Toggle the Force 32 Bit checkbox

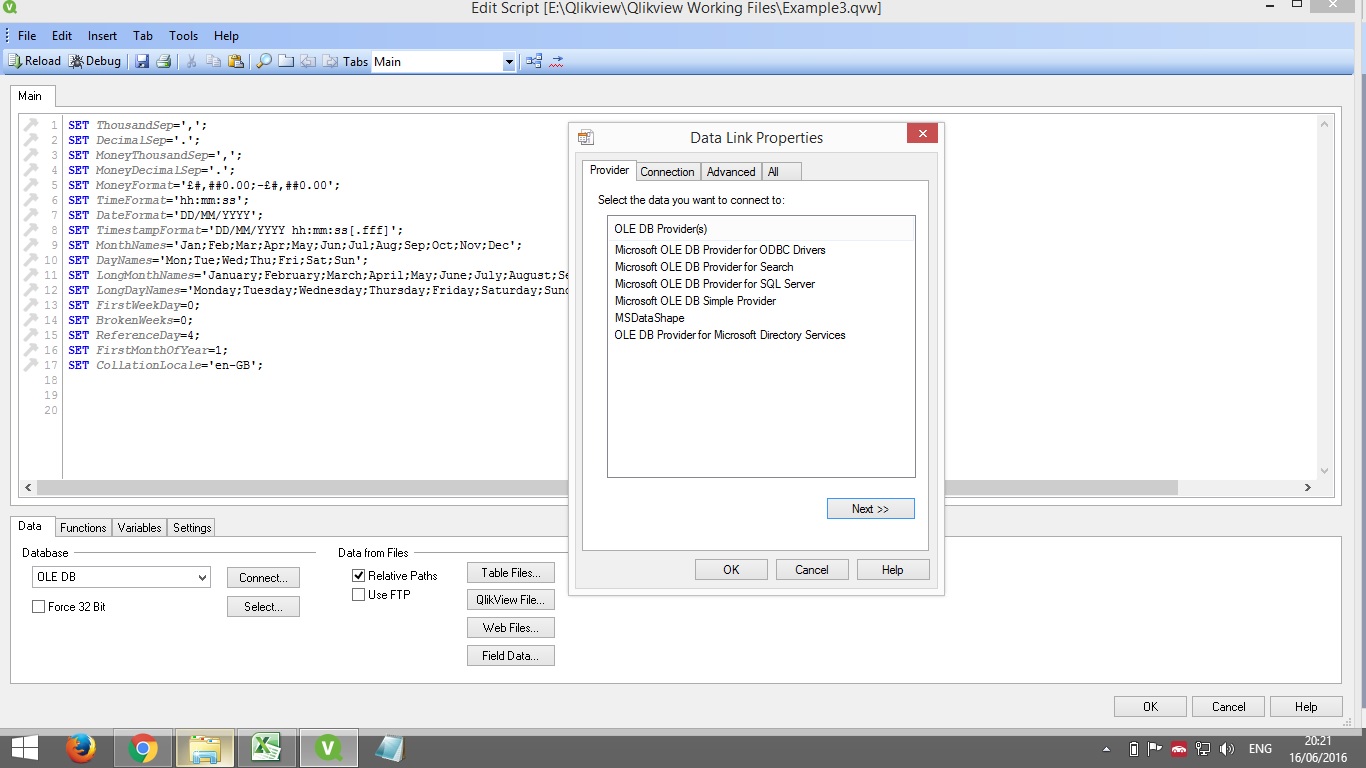pos(39,607)
